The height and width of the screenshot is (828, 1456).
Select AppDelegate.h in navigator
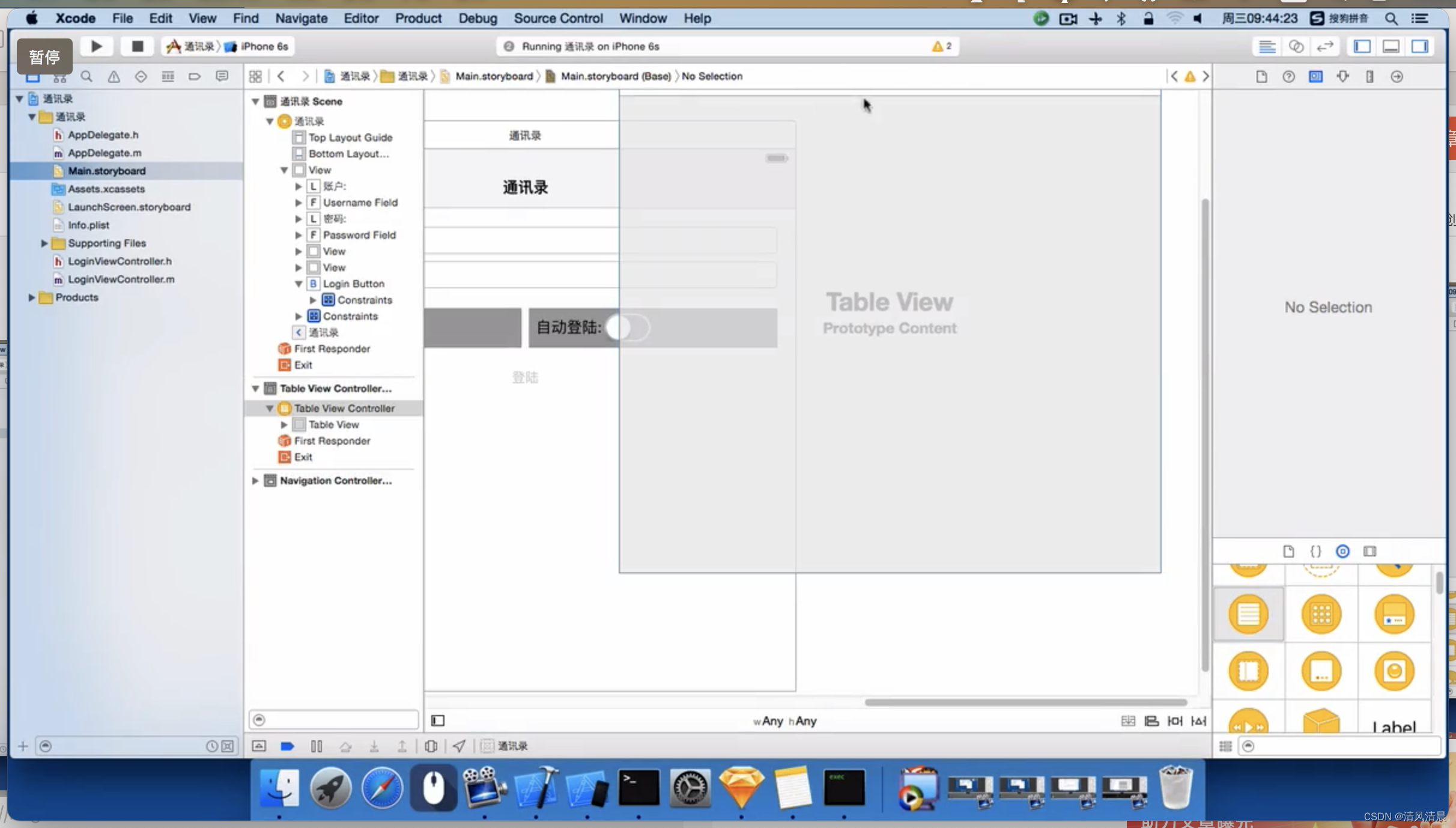[x=103, y=135]
